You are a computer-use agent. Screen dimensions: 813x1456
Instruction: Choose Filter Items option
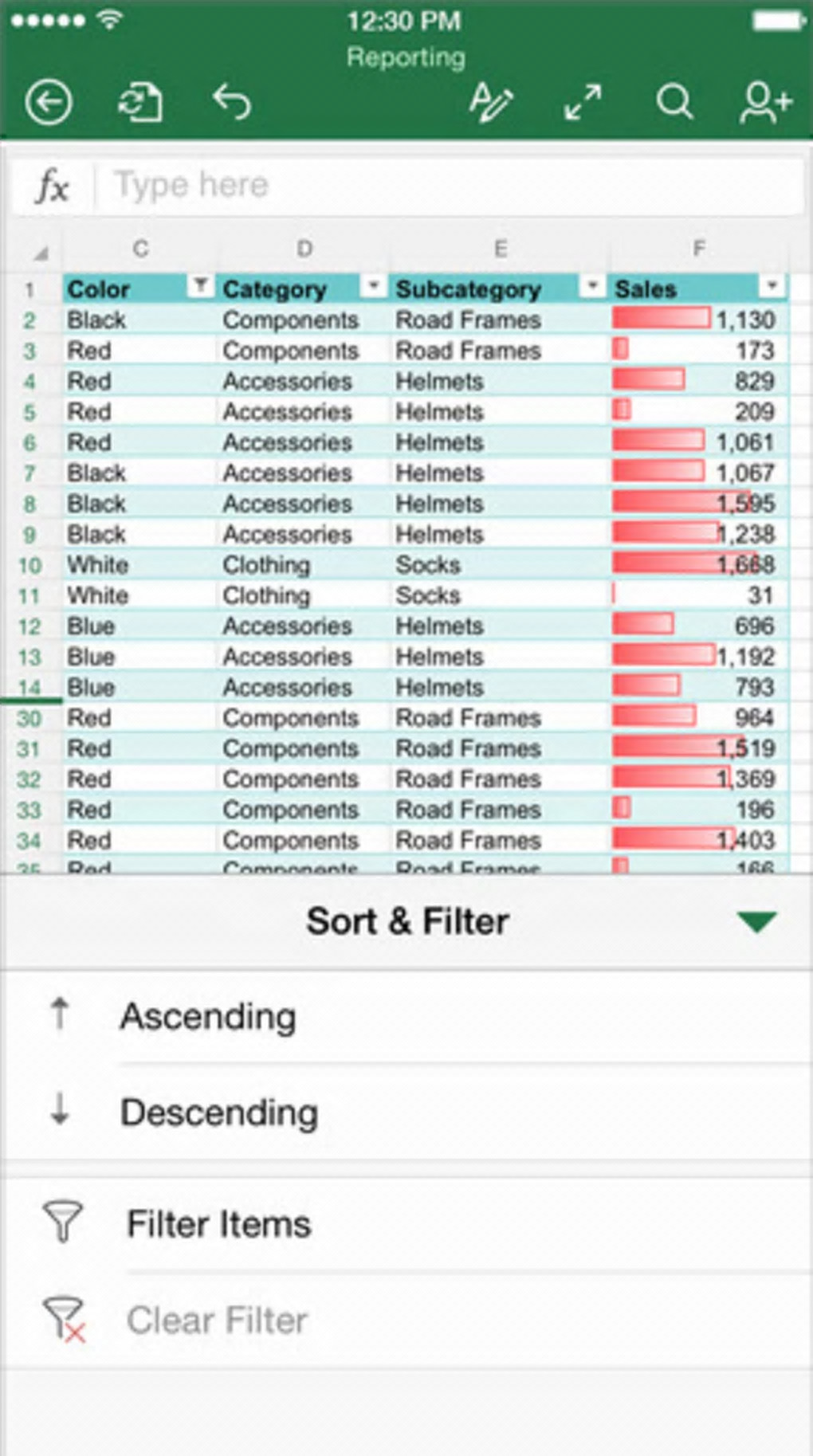218,1224
